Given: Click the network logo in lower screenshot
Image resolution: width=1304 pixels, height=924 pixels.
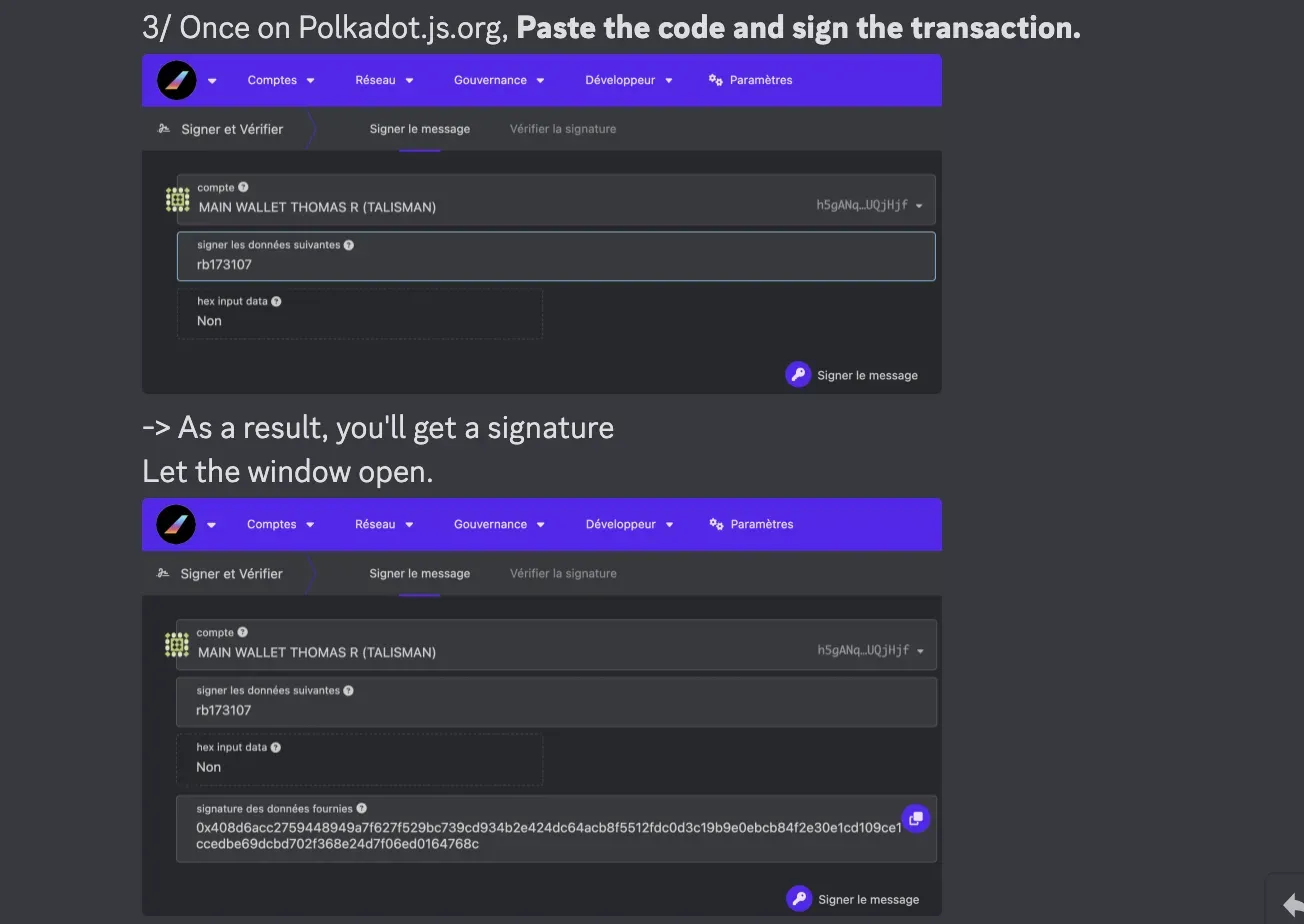Looking at the screenshot, I should 177,524.
